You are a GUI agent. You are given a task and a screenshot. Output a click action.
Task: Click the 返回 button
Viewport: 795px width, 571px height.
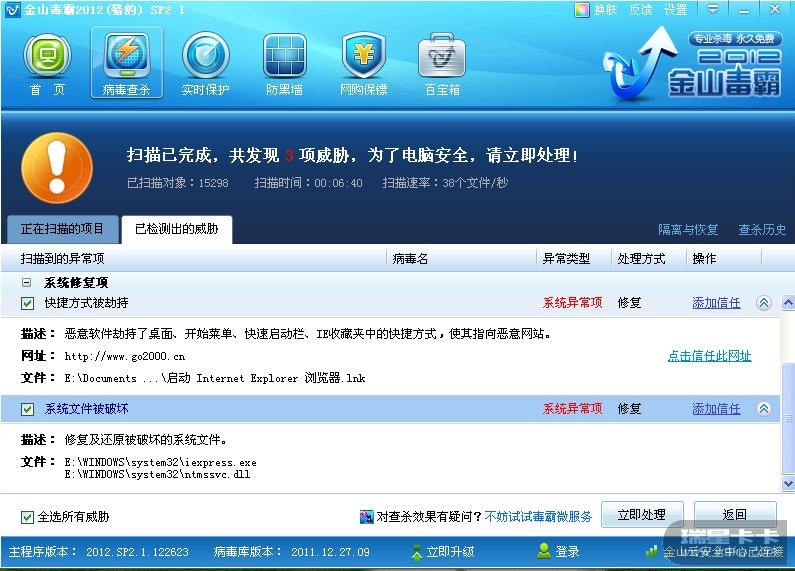click(735, 515)
